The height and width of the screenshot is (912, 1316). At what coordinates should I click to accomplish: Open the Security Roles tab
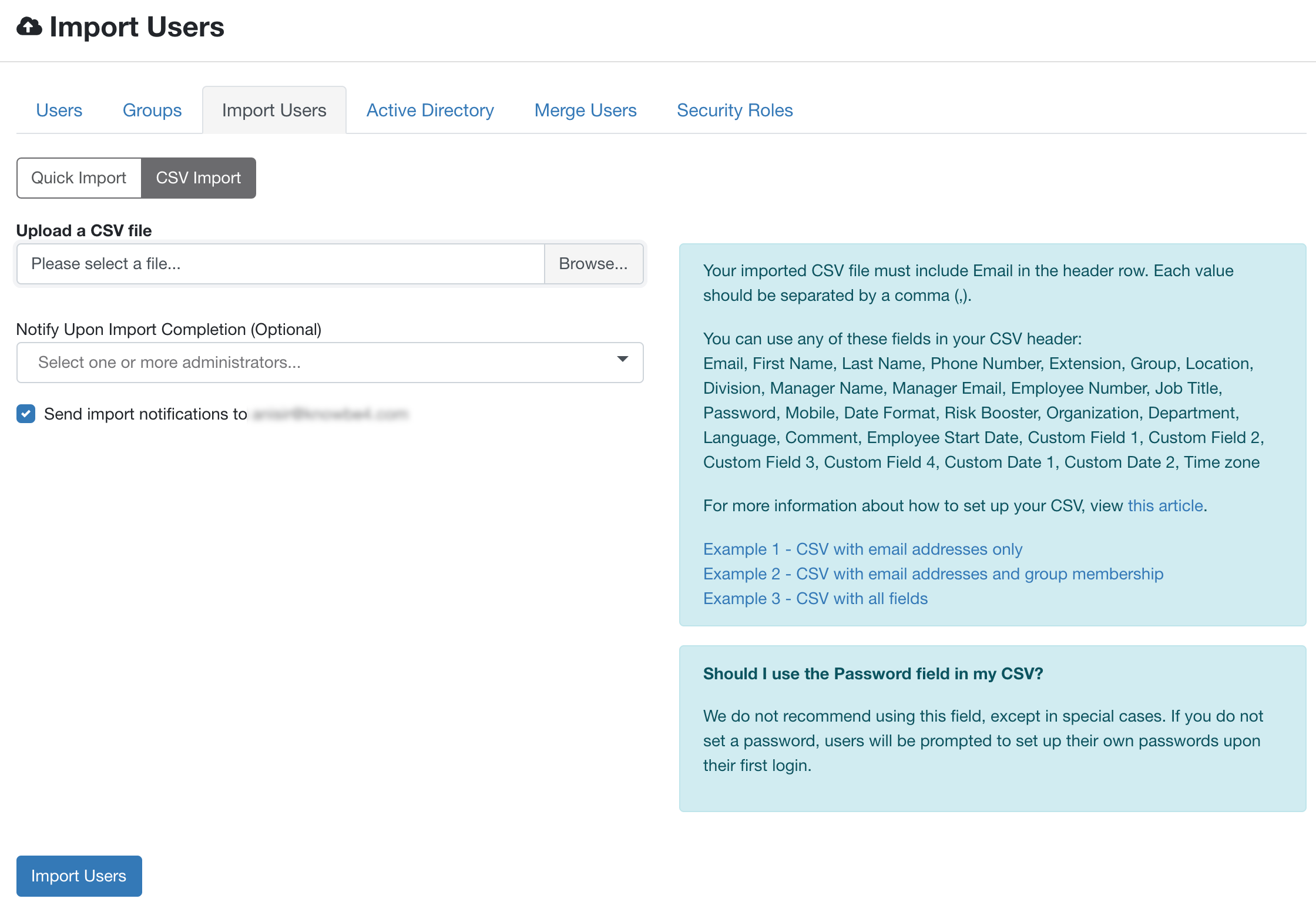click(734, 110)
